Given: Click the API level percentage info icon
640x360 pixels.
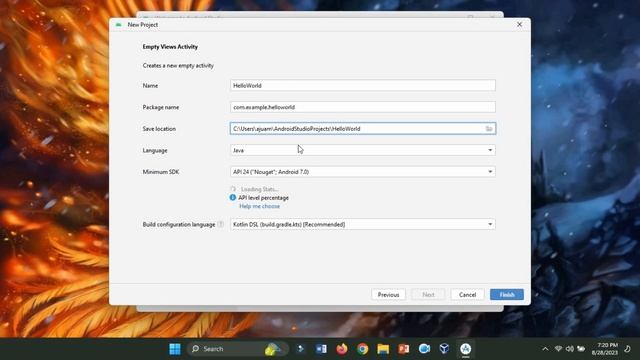Looking at the screenshot, I should click(233, 198).
